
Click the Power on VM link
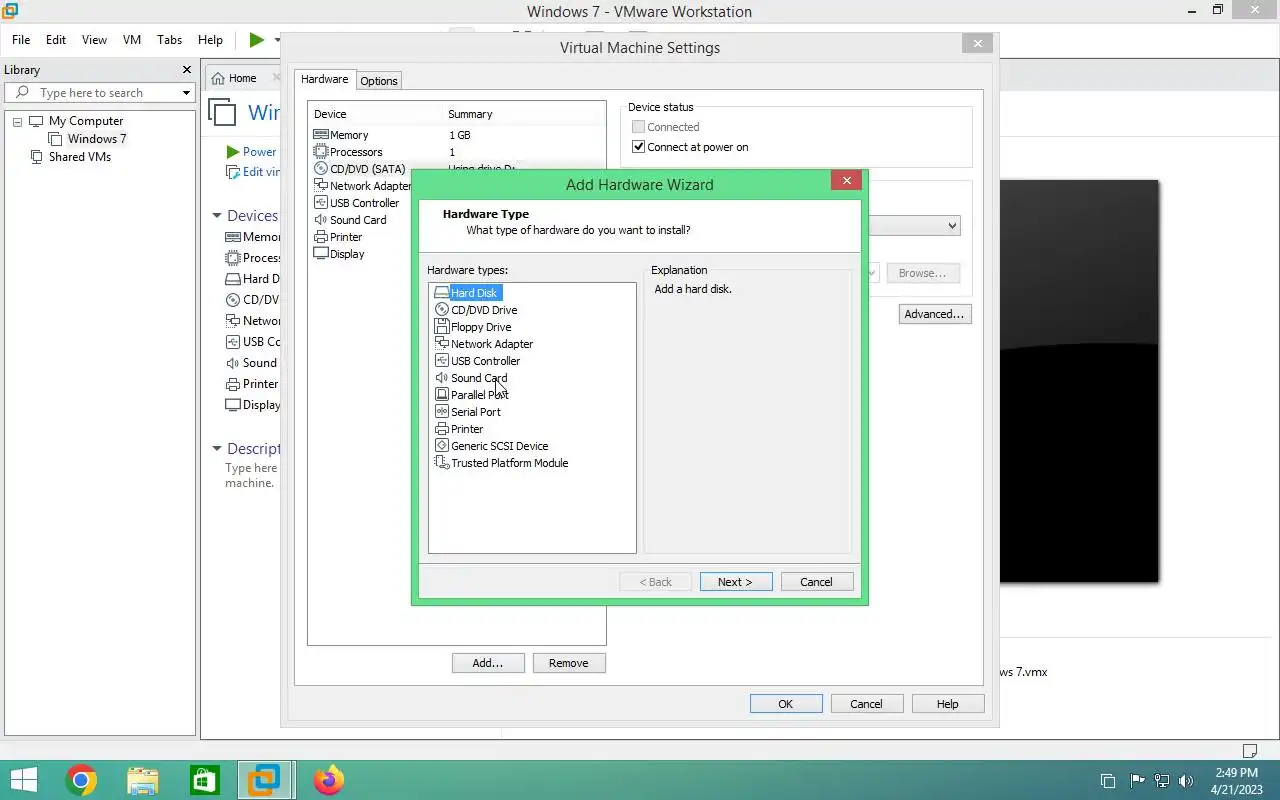pos(259,152)
